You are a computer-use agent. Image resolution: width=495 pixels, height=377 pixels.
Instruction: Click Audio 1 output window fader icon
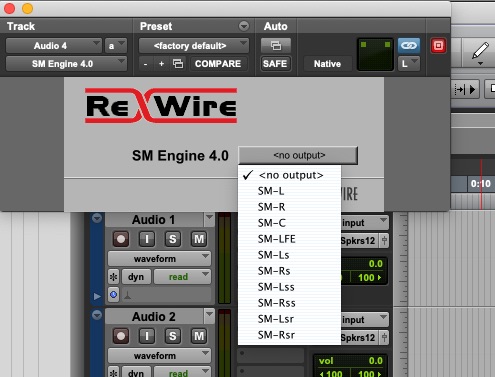(x=384, y=240)
